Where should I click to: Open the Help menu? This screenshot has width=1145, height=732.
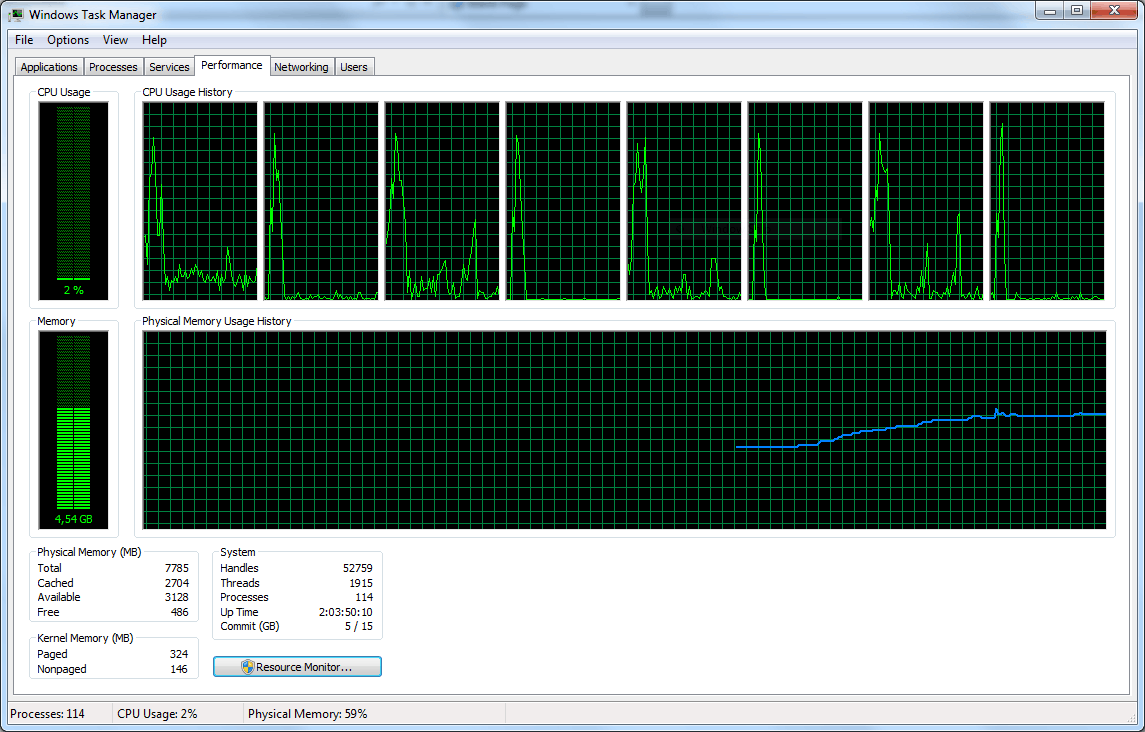pyautogui.click(x=154, y=40)
